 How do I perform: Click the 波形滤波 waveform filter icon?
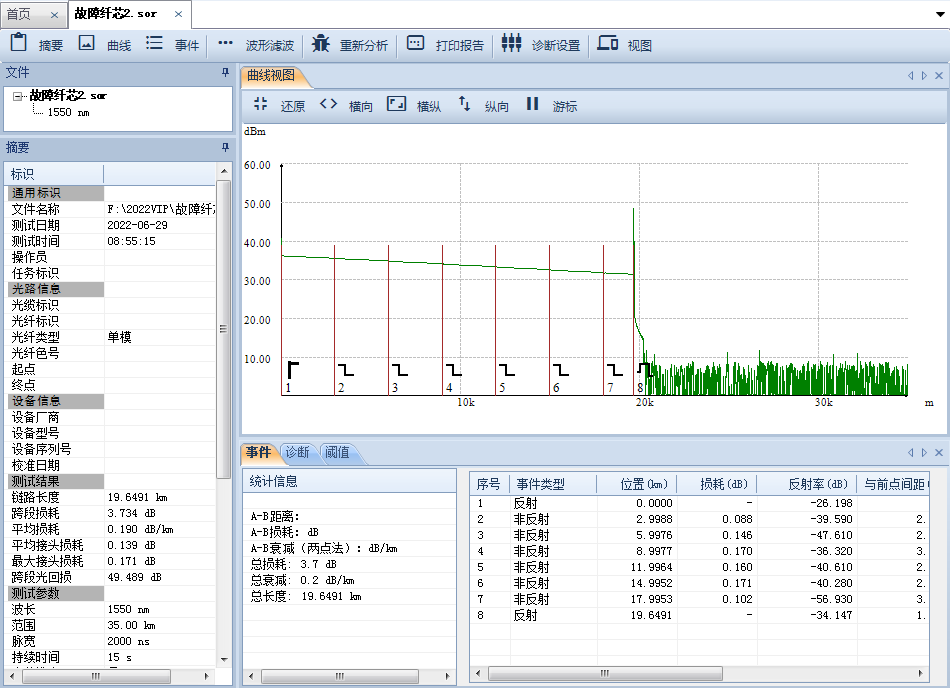[225, 44]
